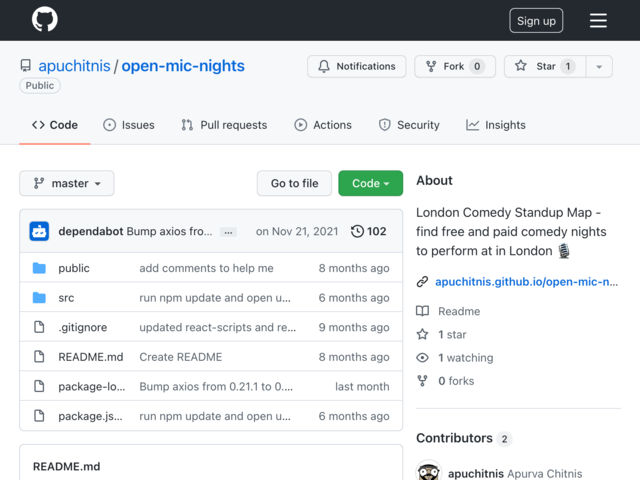640x480 pixels.
Task: Click the Go to file button
Action: (294, 183)
